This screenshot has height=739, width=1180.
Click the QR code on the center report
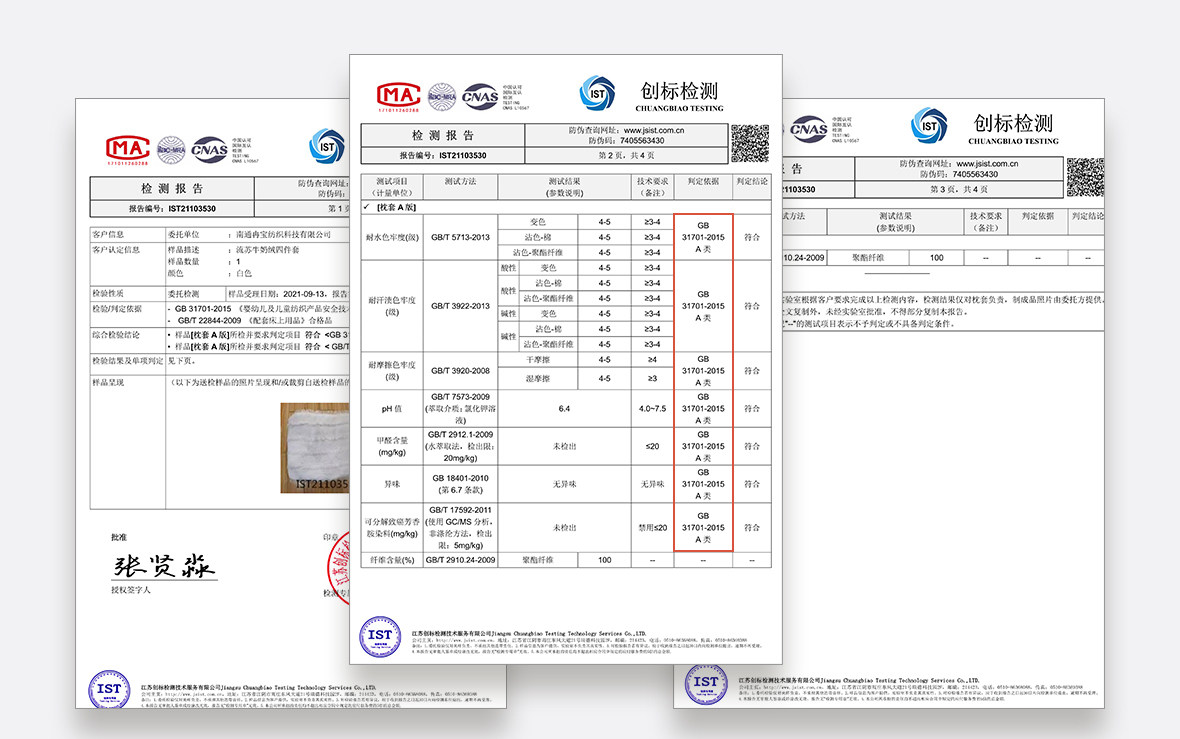(x=750, y=143)
